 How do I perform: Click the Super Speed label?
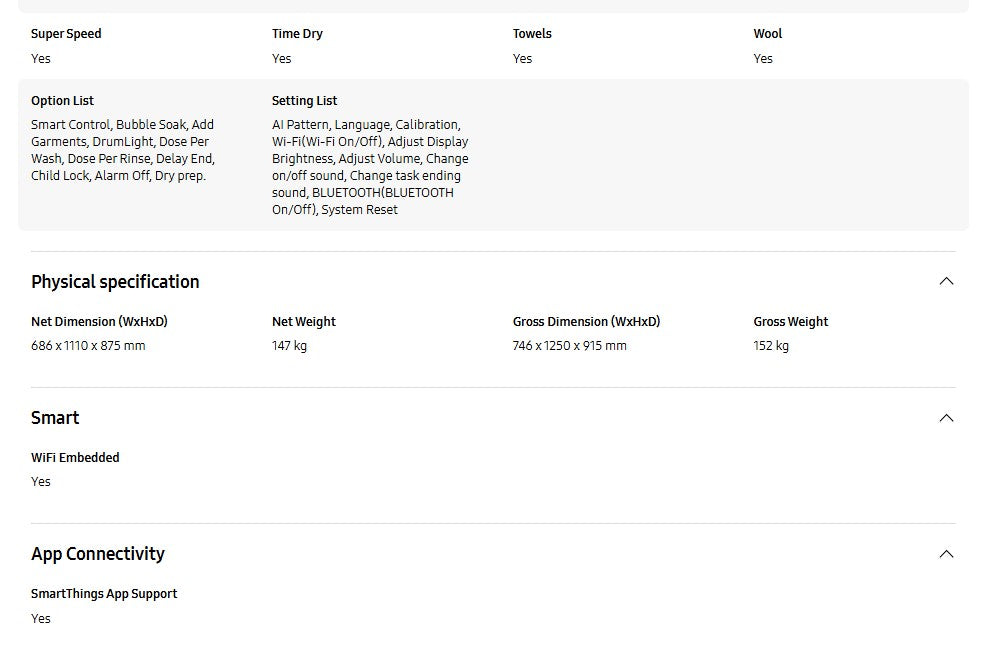(x=66, y=34)
